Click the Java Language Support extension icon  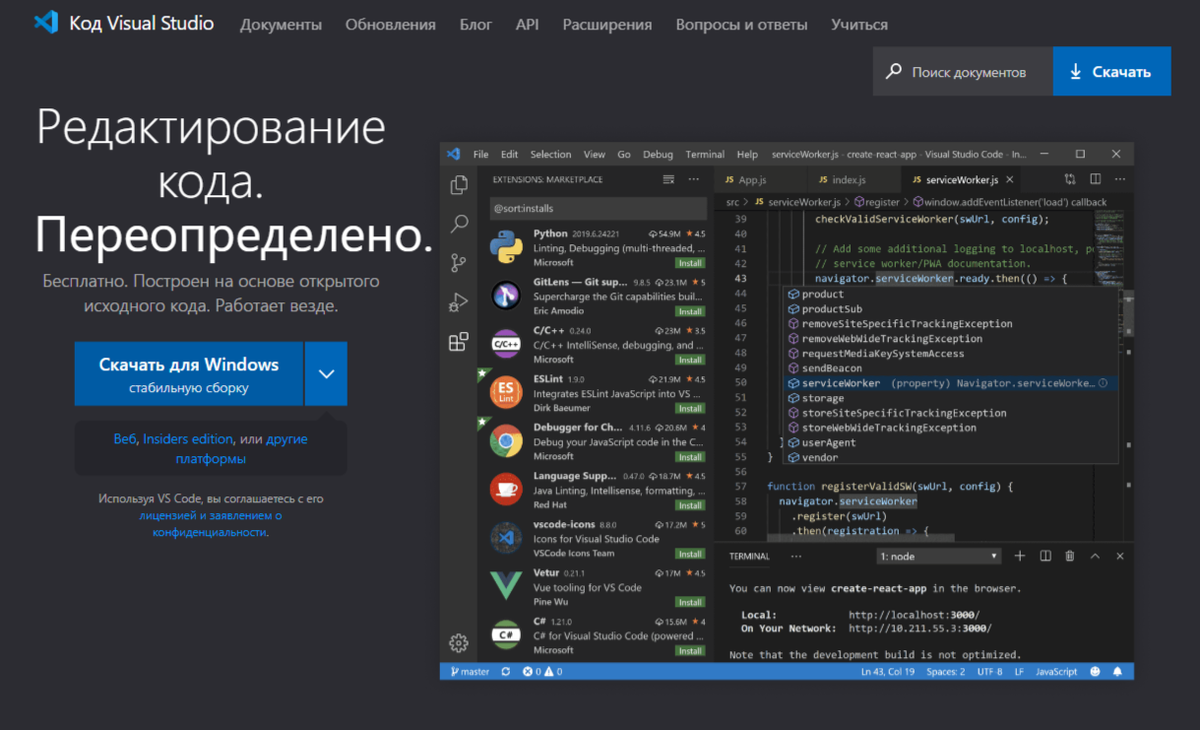(x=506, y=489)
